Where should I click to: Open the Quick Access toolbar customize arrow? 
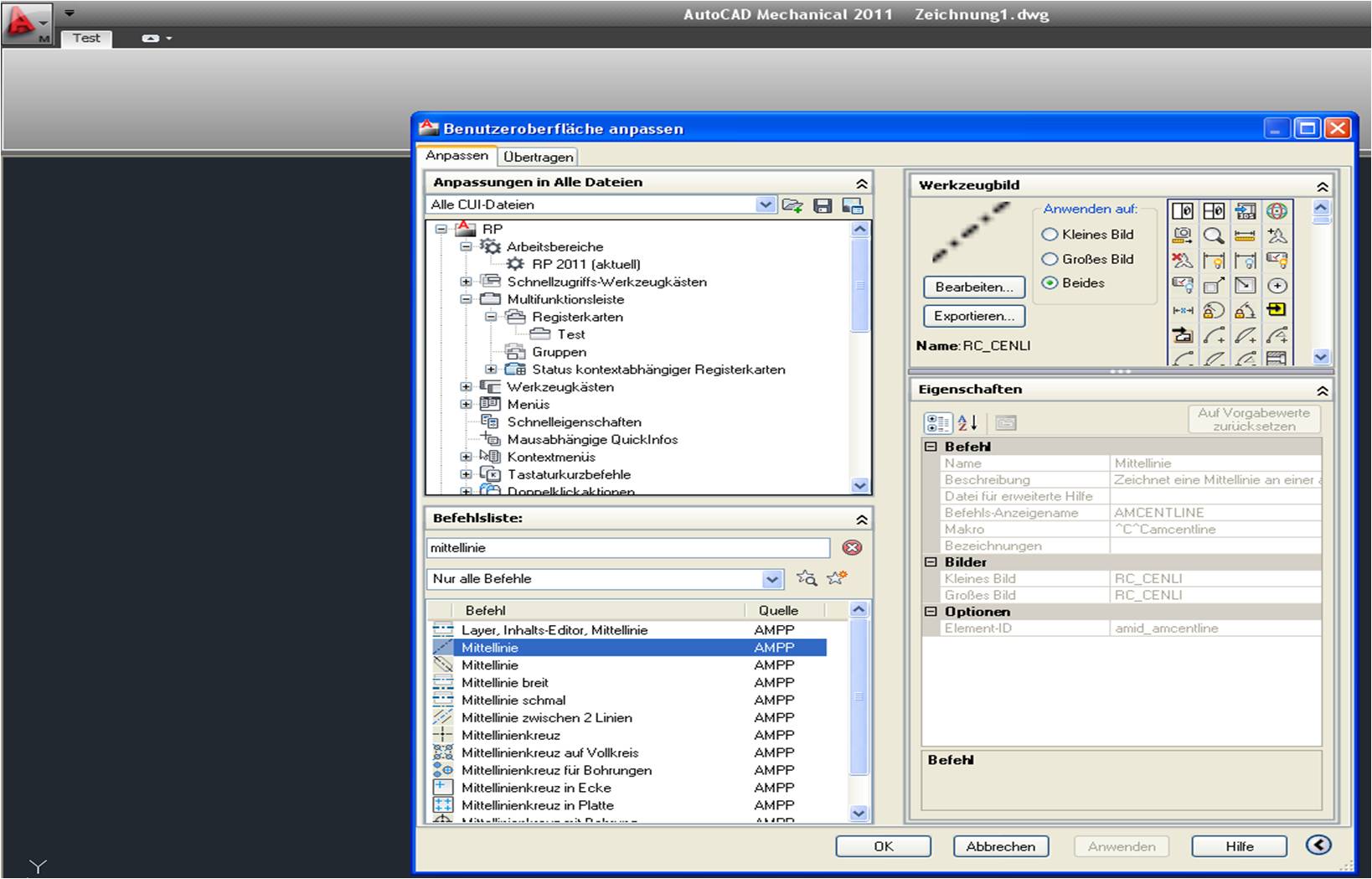70,13
